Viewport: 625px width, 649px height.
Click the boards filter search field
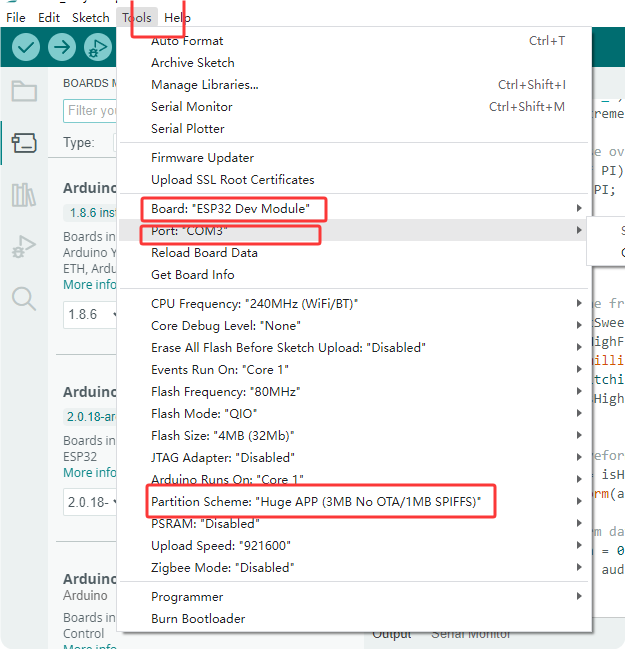(90, 111)
